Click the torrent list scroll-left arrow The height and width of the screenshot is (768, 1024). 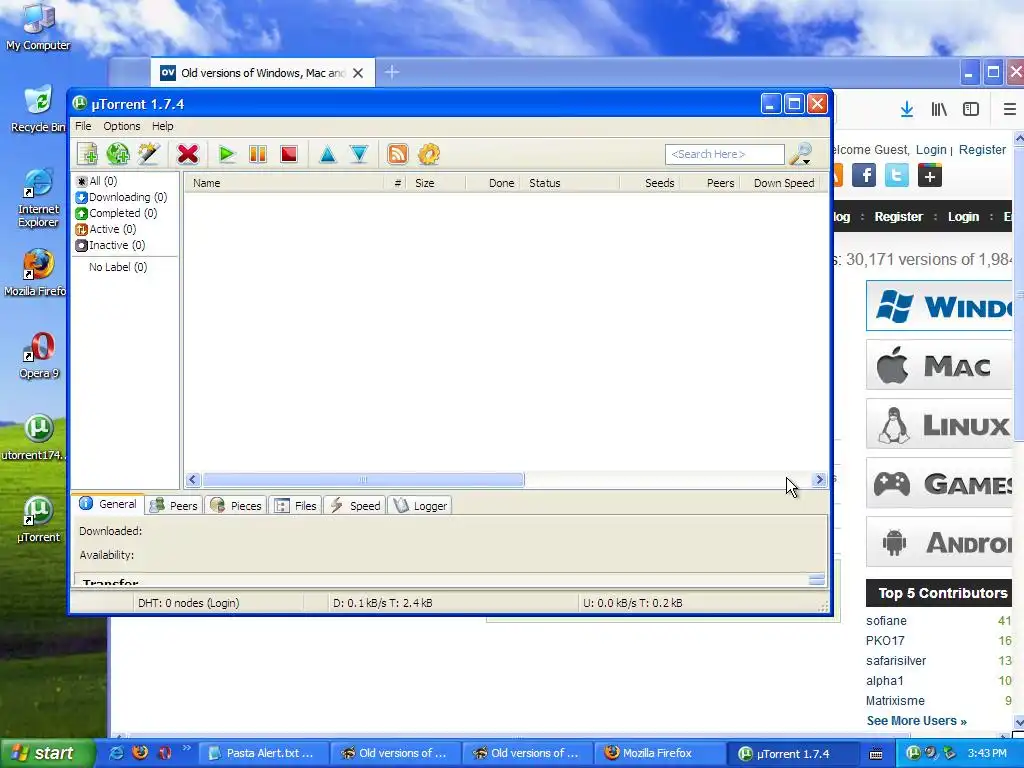pyautogui.click(x=193, y=480)
